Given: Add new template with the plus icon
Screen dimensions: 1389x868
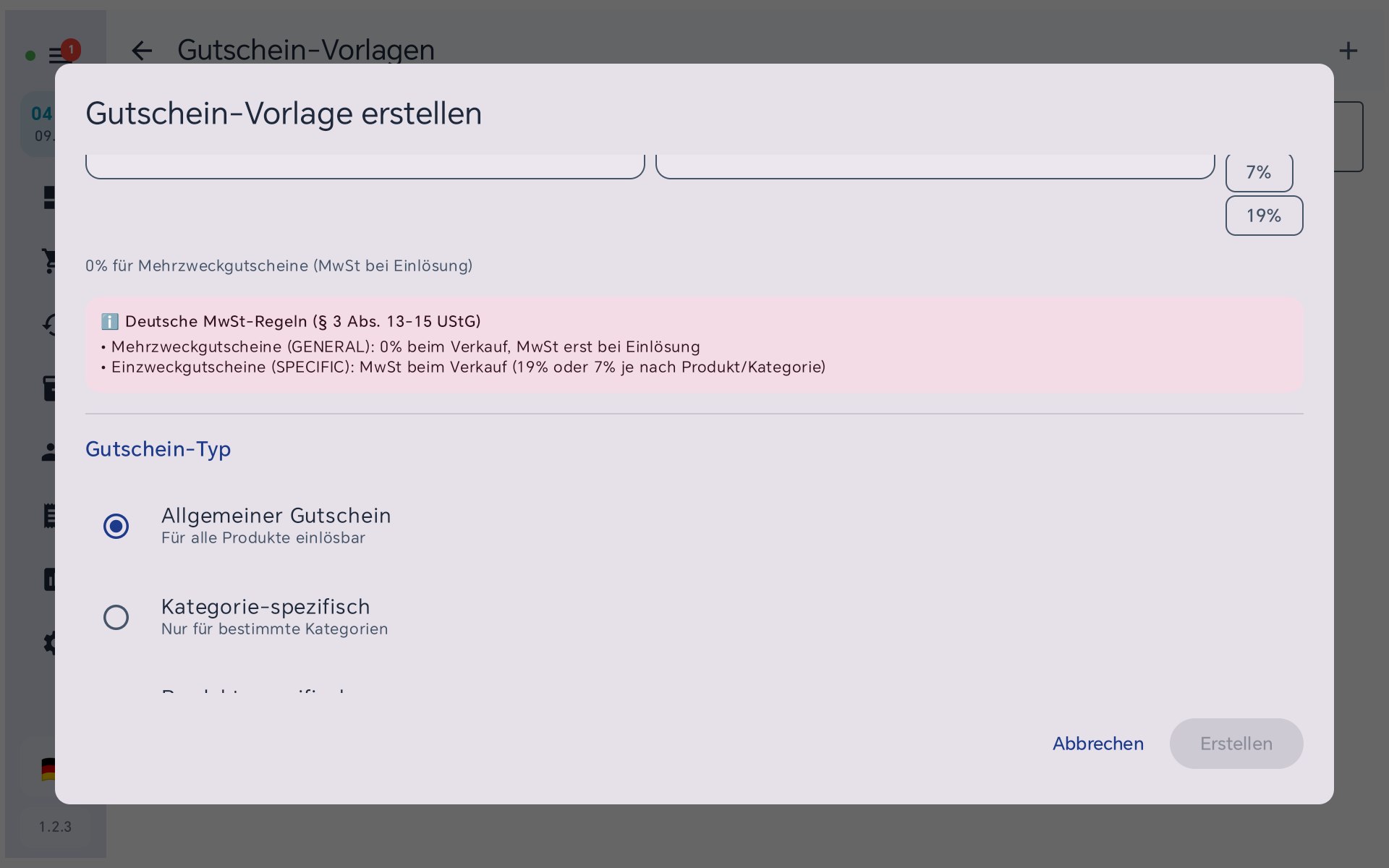Looking at the screenshot, I should (1348, 51).
